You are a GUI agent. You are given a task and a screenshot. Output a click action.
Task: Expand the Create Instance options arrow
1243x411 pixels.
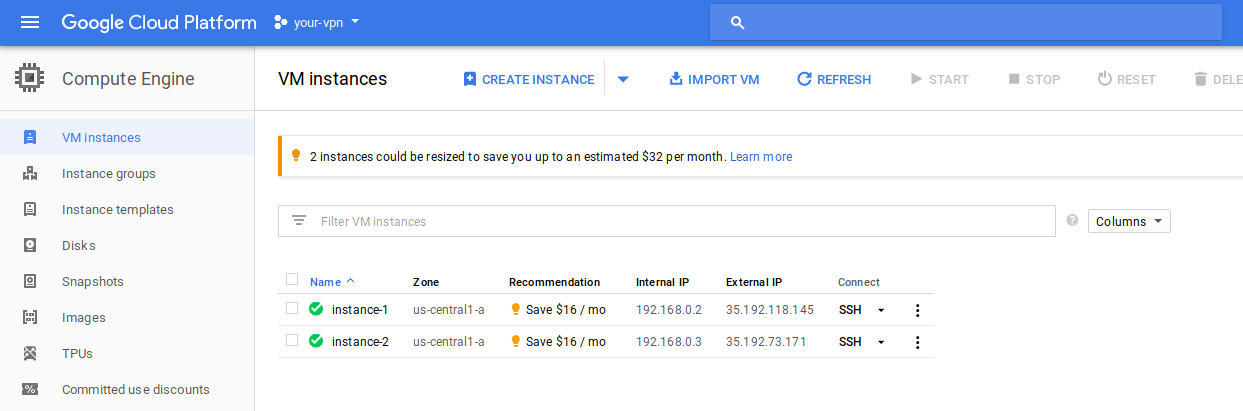click(x=623, y=79)
